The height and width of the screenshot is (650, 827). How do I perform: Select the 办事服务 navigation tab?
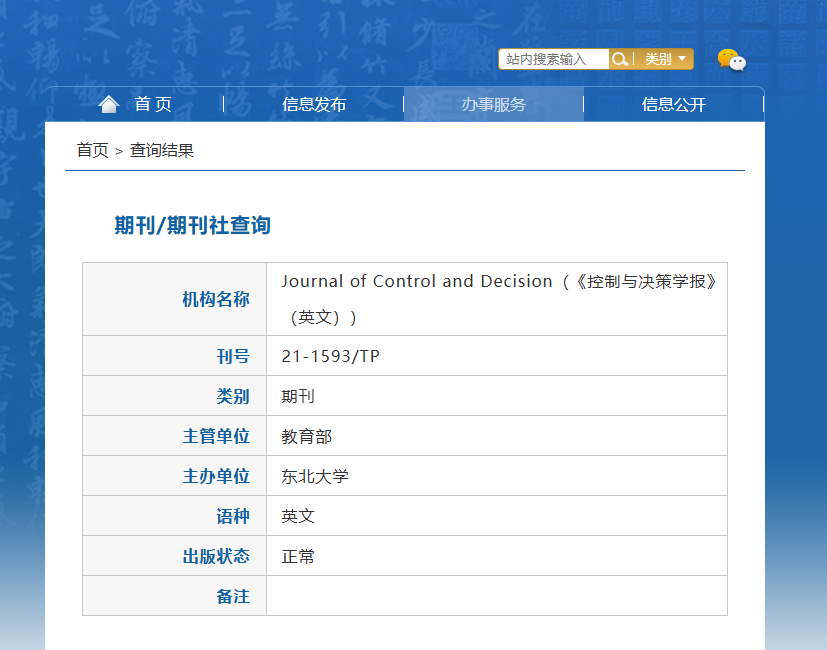(x=494, y=104)
